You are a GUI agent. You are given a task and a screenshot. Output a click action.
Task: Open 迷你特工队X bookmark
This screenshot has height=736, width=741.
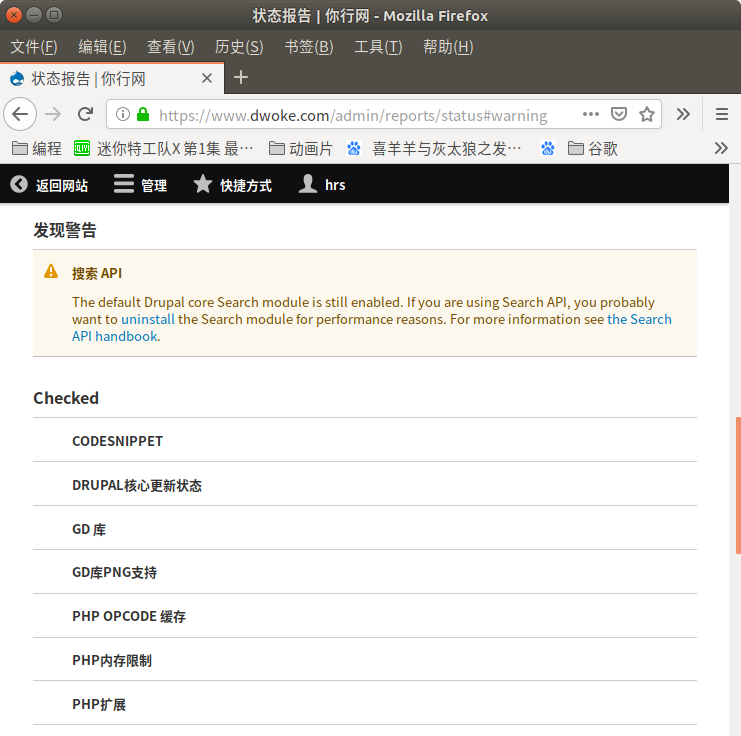point(164,148)
